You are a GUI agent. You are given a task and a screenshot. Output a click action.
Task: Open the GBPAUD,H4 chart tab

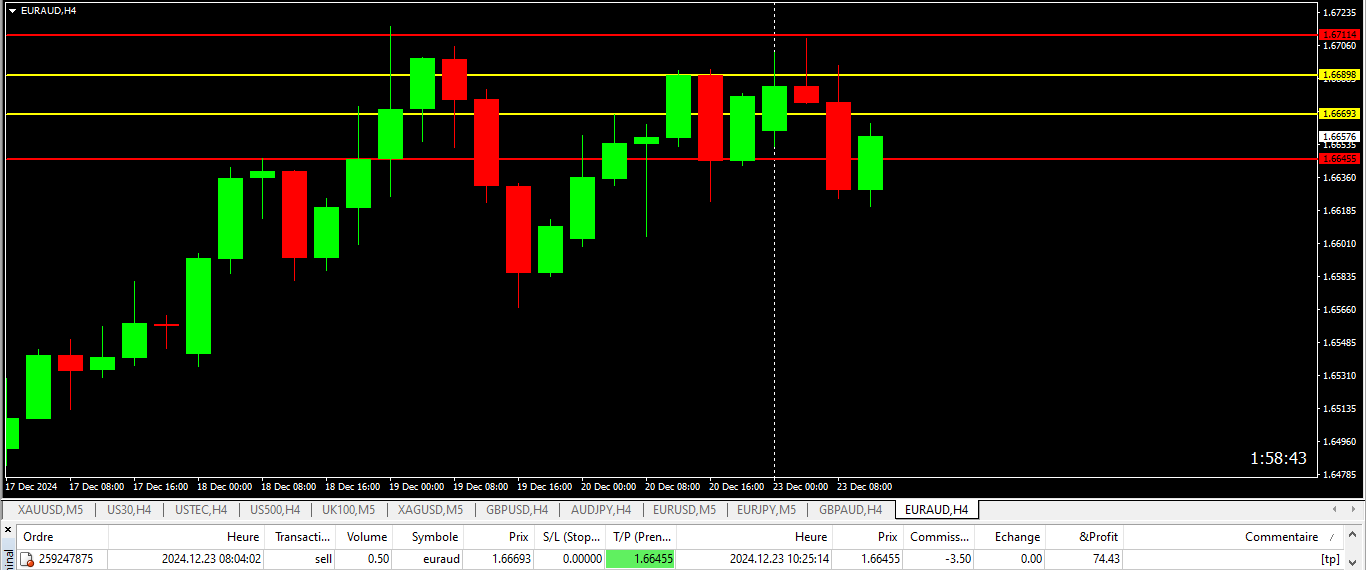850,510
